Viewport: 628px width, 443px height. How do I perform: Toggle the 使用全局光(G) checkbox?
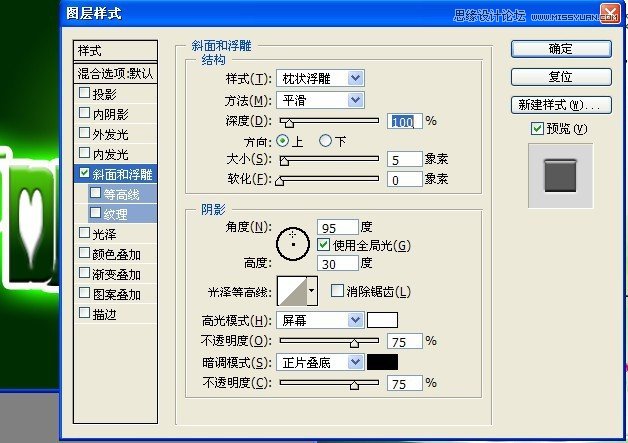click(x=323, y=245)
